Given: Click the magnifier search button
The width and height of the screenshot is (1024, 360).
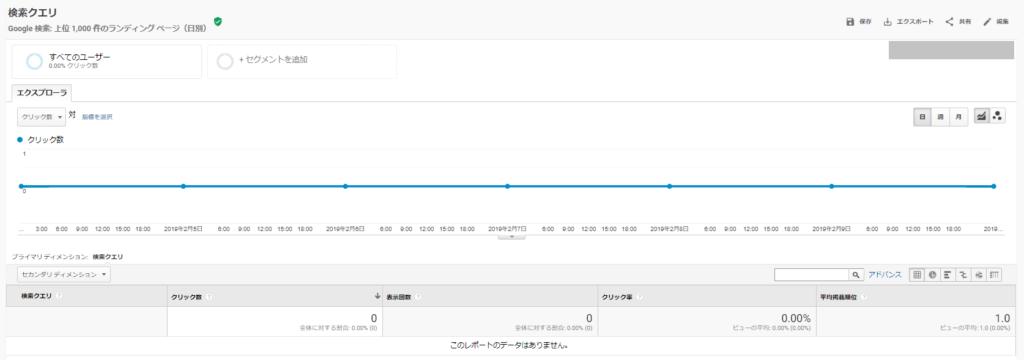Looking at the screenshot, I should click(x=856, y=275).
